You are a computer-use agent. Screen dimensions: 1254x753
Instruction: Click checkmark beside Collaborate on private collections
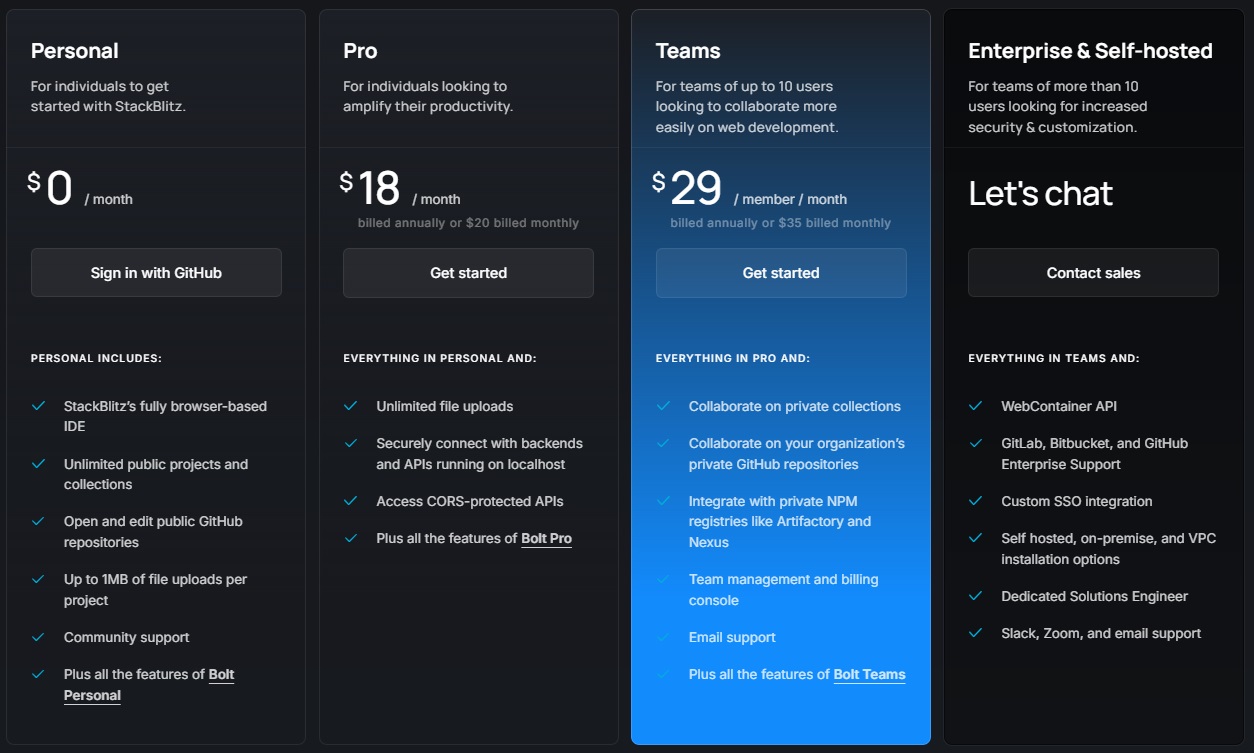click(x=663, y=406)
